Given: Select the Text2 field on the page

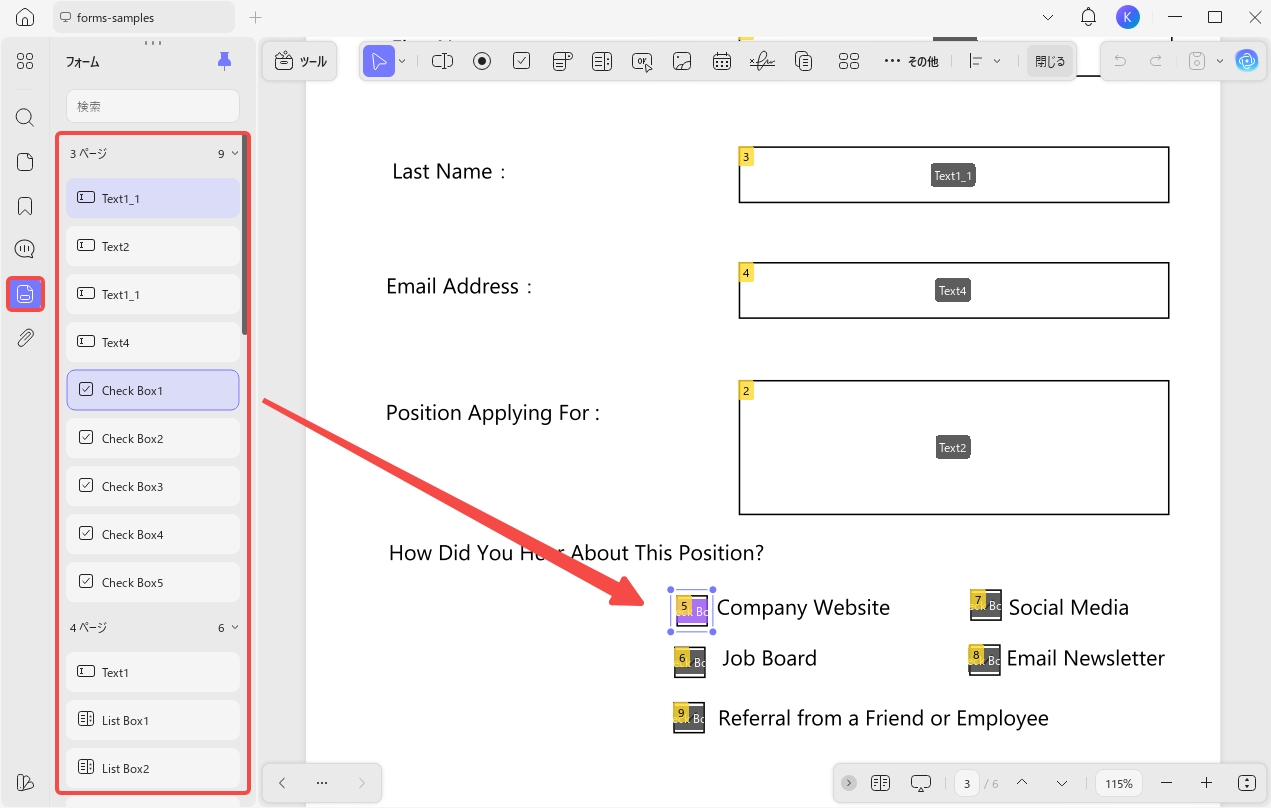Looking at the screenshot, I should (x=953, y=447).
